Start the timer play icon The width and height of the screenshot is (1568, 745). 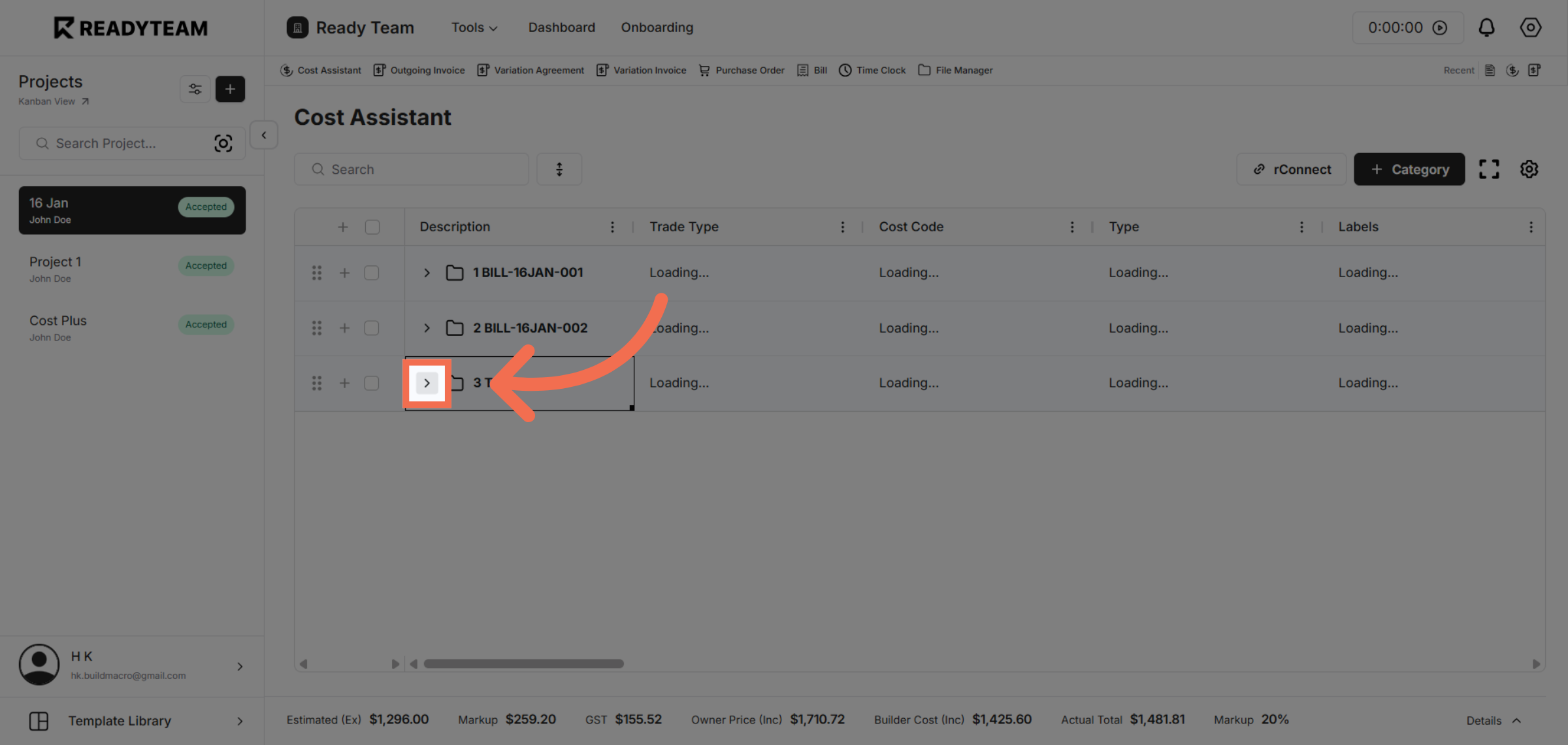[x=1440, y=27]
